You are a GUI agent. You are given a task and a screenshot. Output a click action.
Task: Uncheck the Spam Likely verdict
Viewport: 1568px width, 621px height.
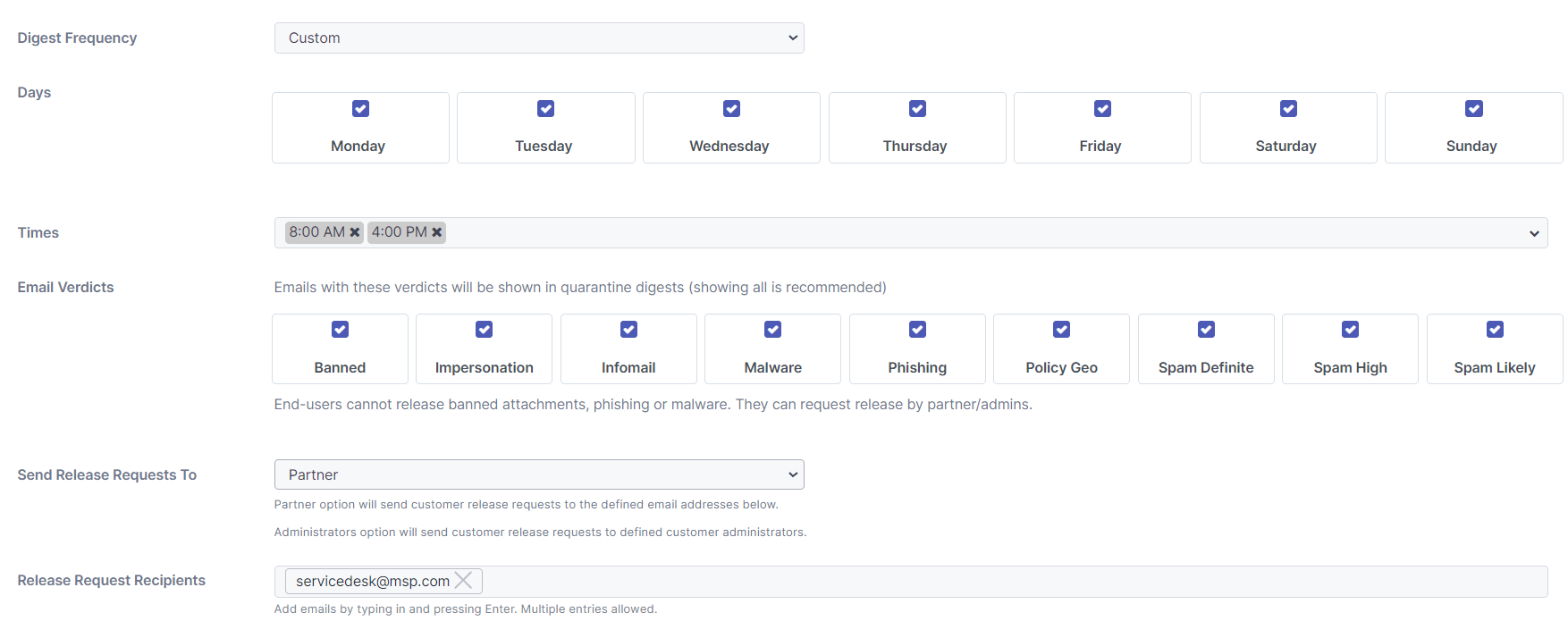tap(1494, 330)
